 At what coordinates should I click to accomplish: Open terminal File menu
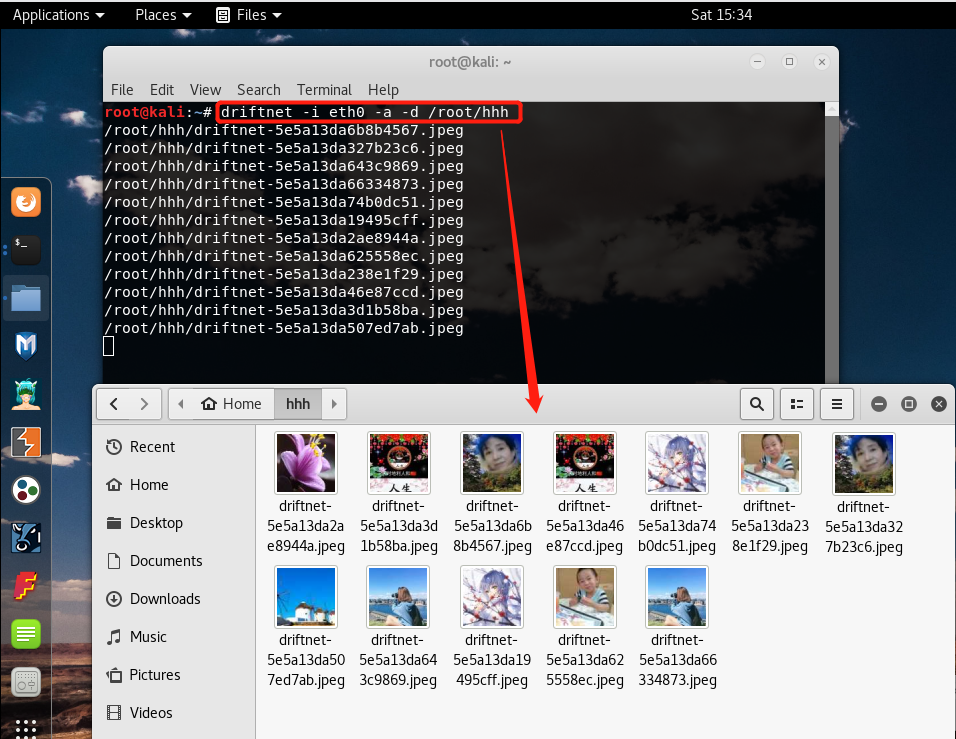coord(122,90)
